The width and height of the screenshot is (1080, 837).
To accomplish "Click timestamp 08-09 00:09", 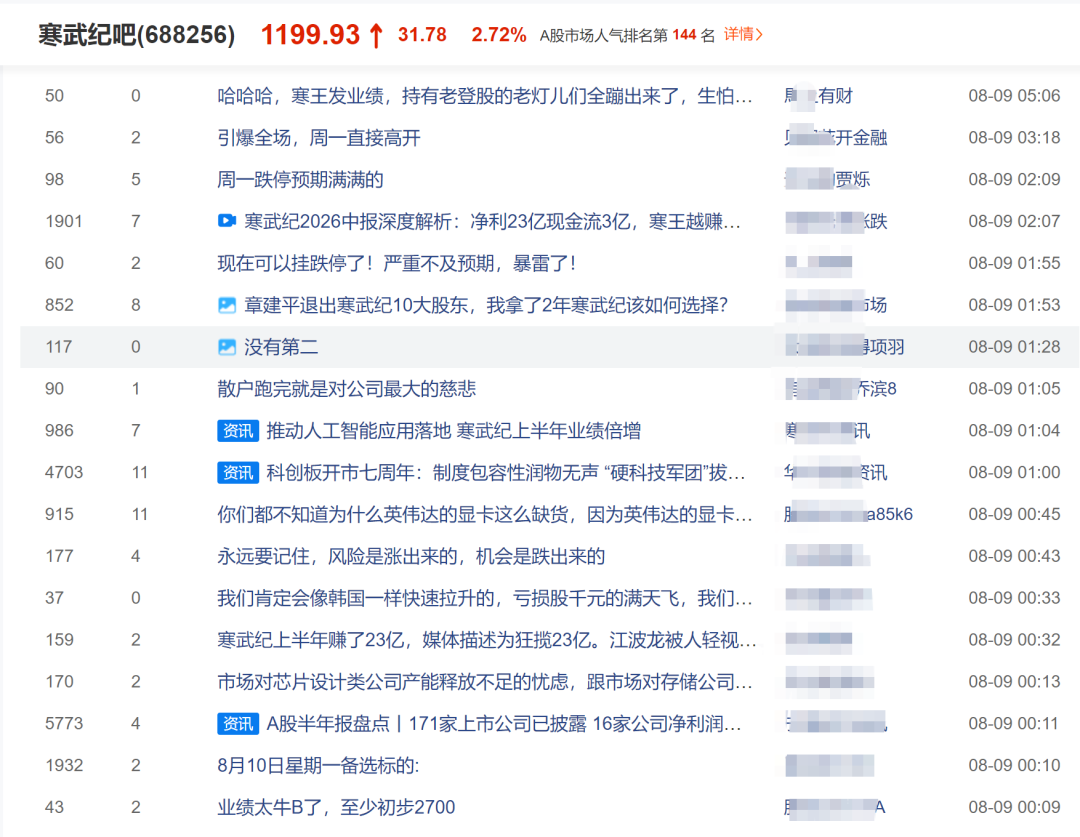I will click(1014, 807).
